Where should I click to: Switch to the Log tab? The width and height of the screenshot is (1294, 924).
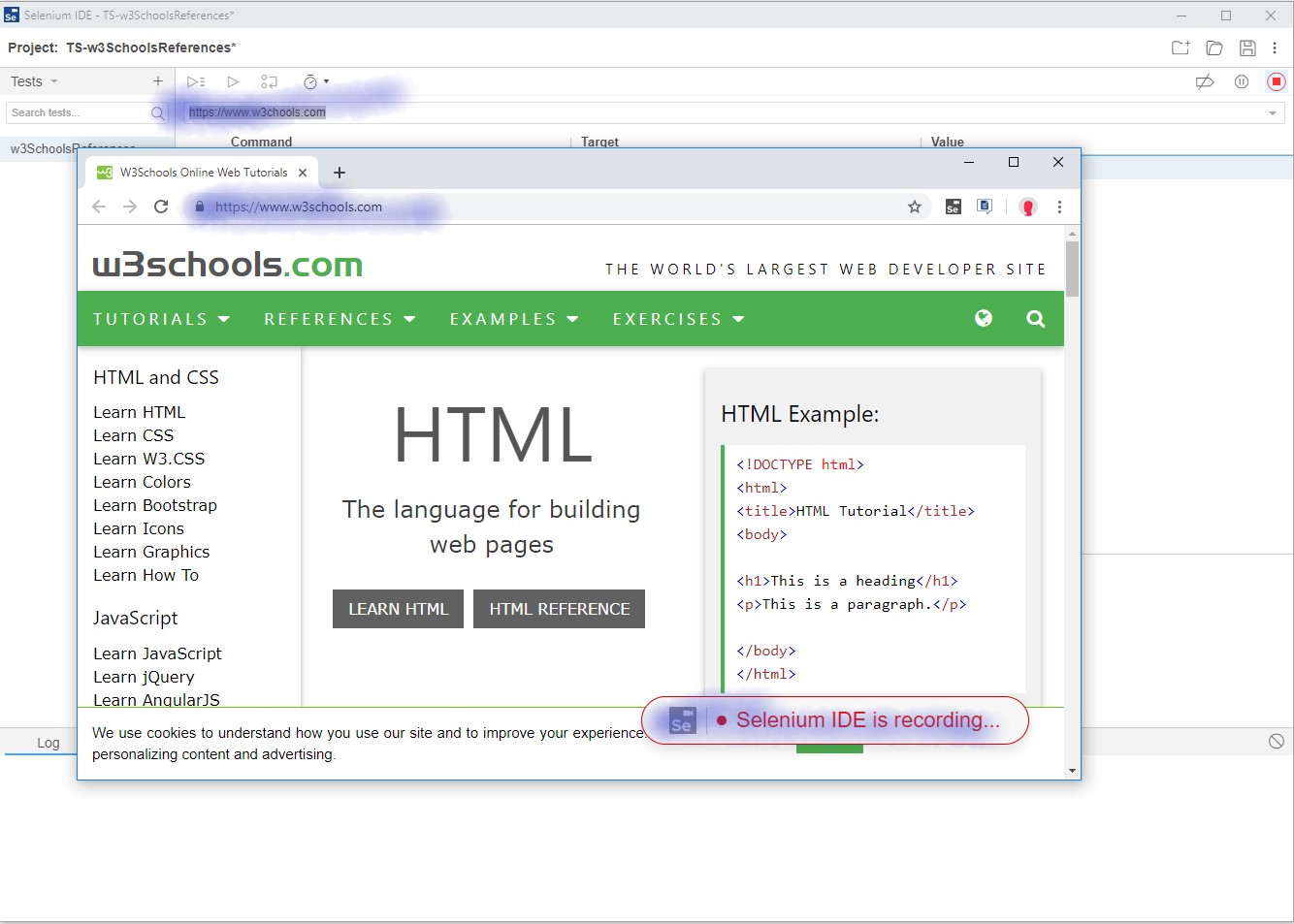pyautogui.click(x=49, y=743)
